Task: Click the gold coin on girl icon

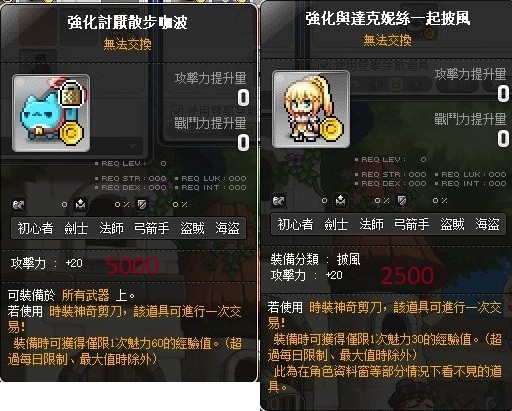Action: click(x=331, y=129)
